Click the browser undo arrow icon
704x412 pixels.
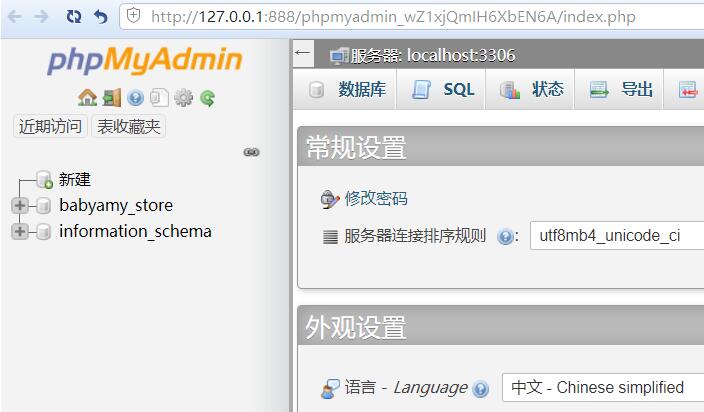pyautogui.click(x=101, y=17)
